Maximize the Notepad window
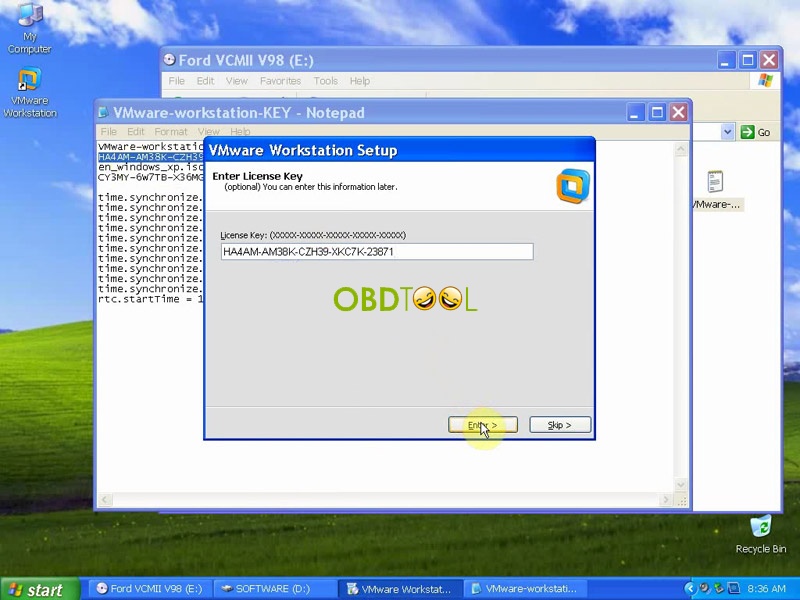Viewport: 800px width, 600px height. [657, 112]
